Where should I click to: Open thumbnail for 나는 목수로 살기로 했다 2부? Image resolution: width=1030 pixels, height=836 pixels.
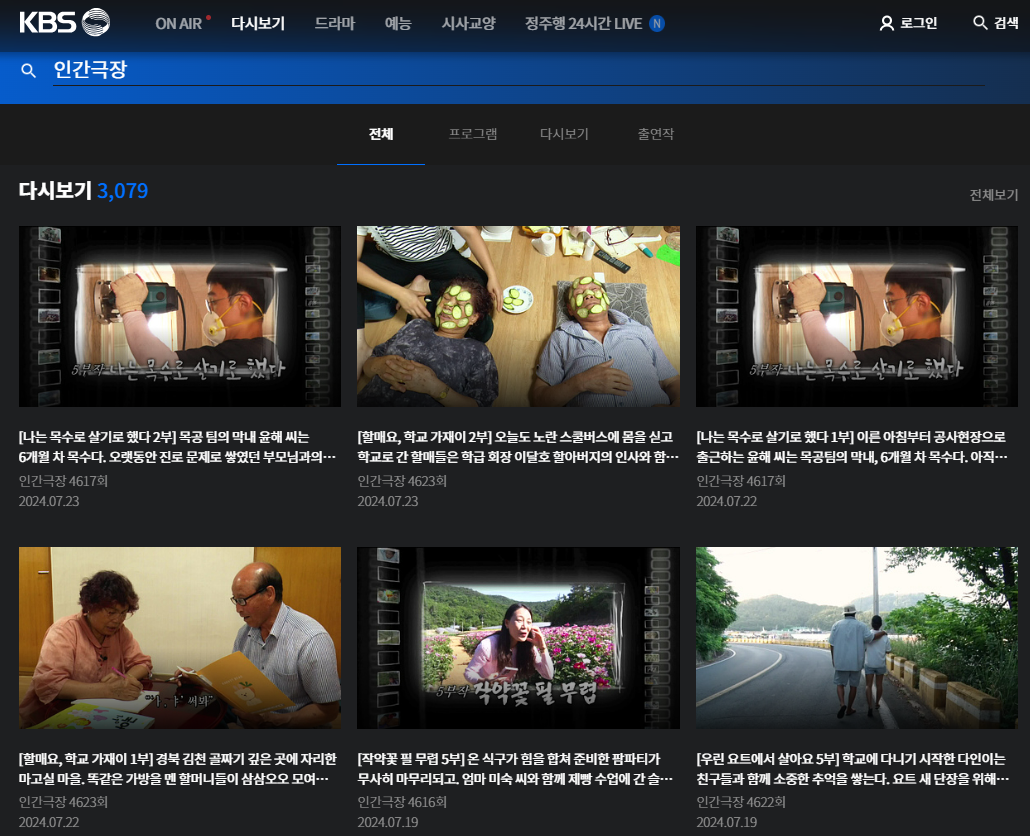coord(180,317)
